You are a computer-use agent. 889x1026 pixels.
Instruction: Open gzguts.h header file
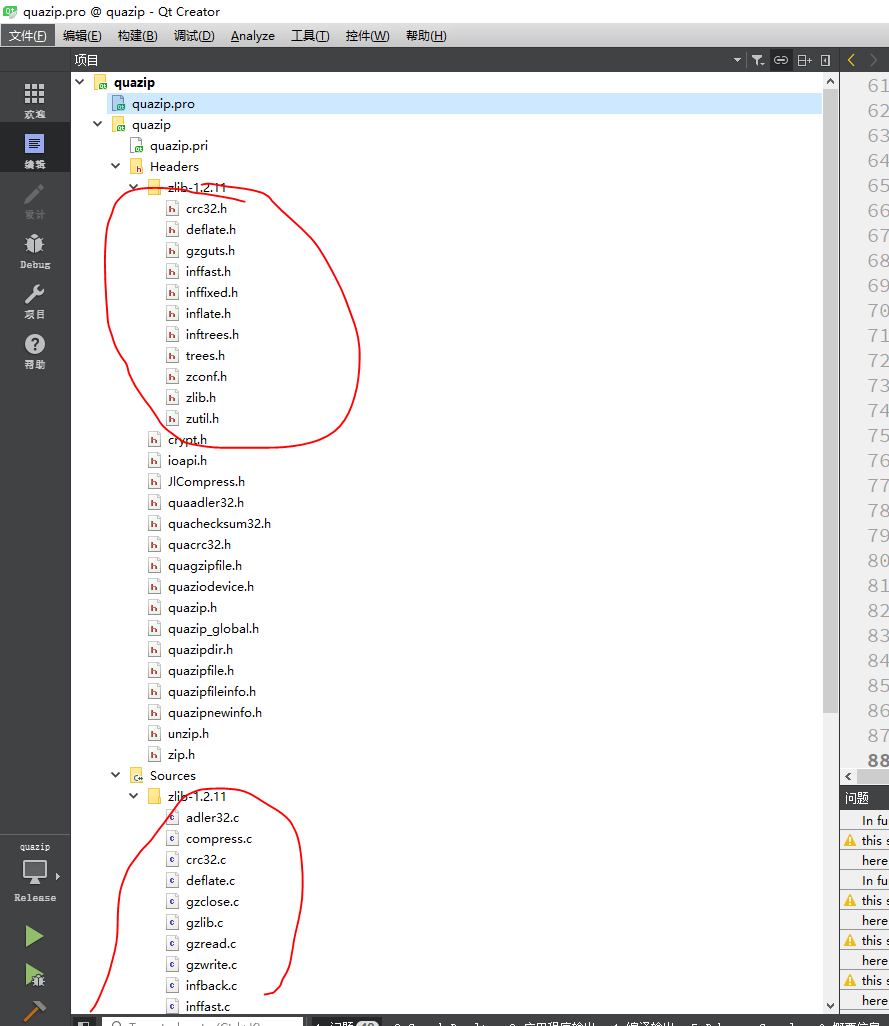coord(210,250)
